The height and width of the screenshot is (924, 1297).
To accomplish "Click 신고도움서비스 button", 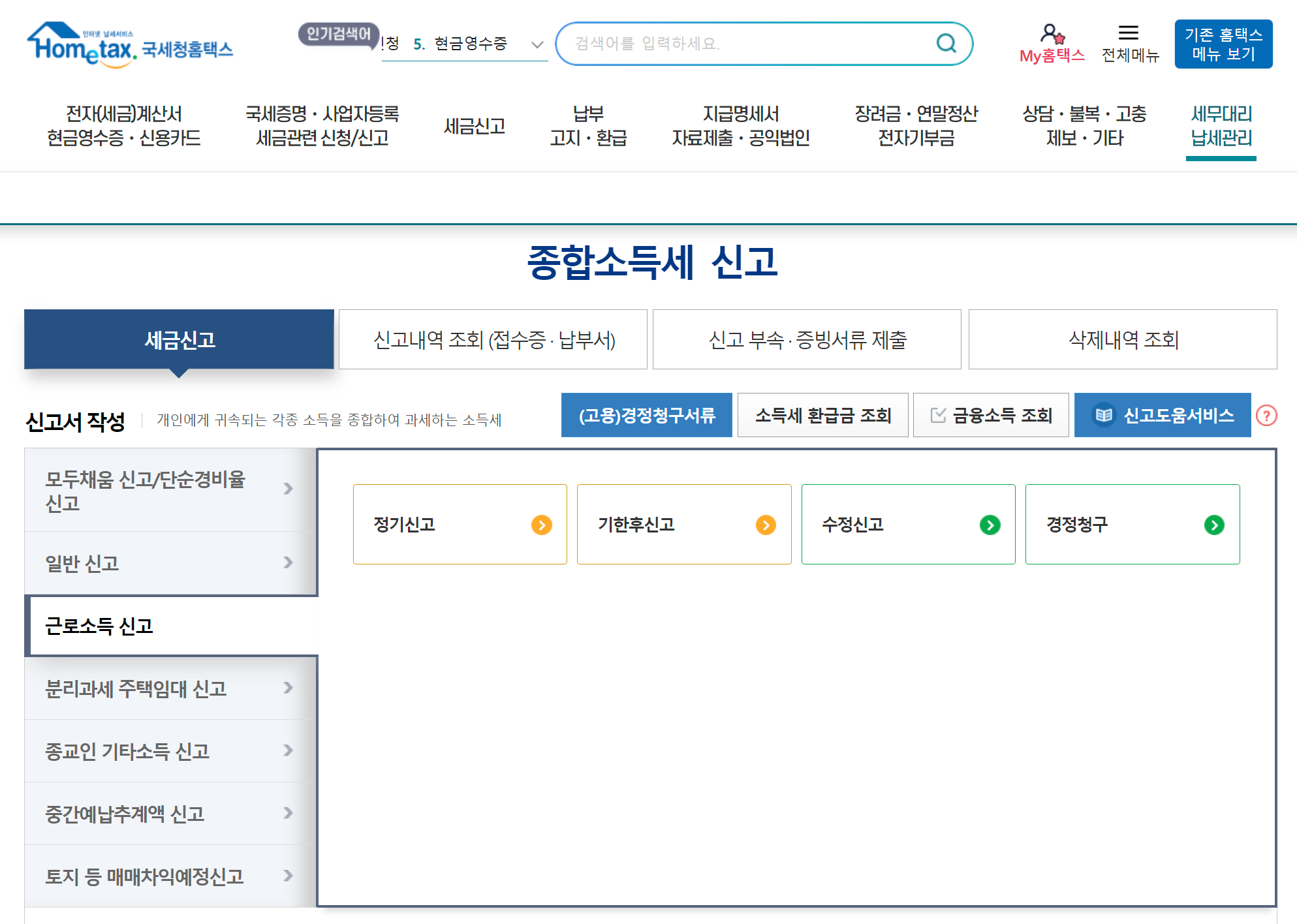I will (x=1163, y=416).
